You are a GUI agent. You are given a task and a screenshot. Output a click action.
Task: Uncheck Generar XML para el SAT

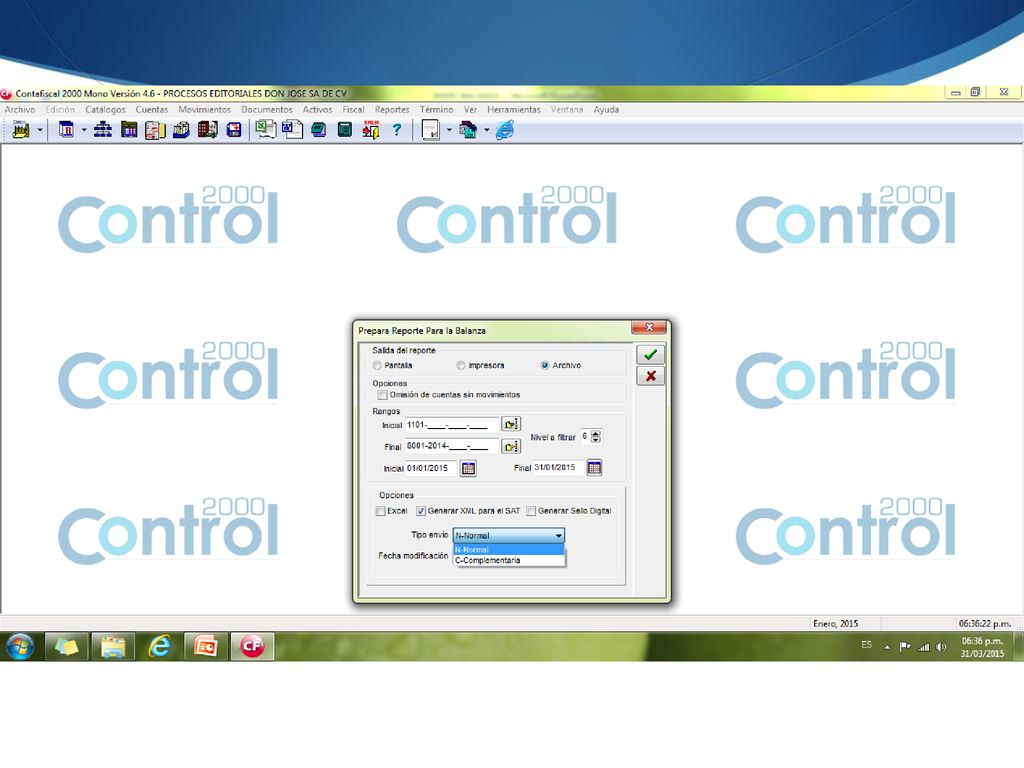pyautogui.click(x=421, y=511)
